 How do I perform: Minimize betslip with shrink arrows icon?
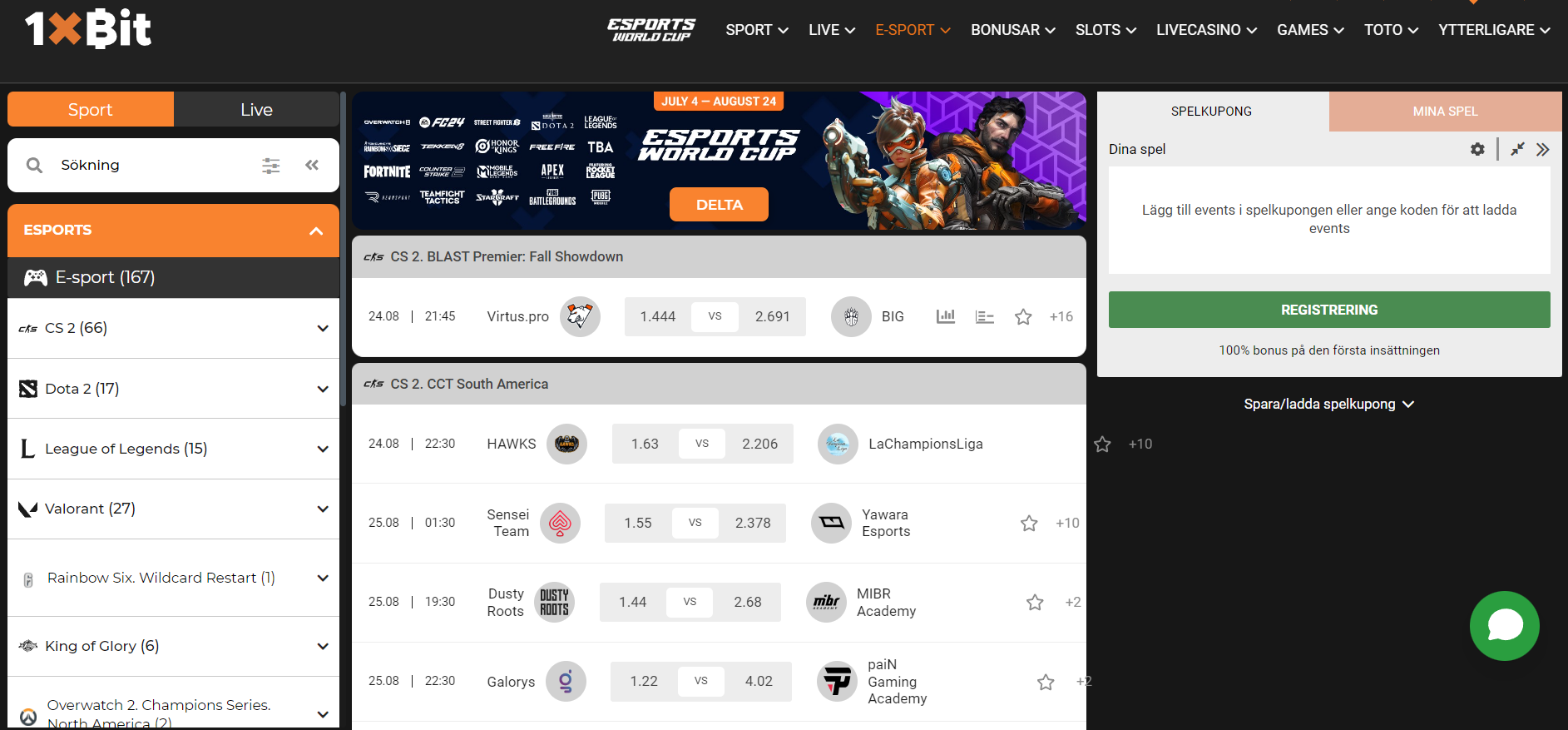click(x=1518, y=149)
